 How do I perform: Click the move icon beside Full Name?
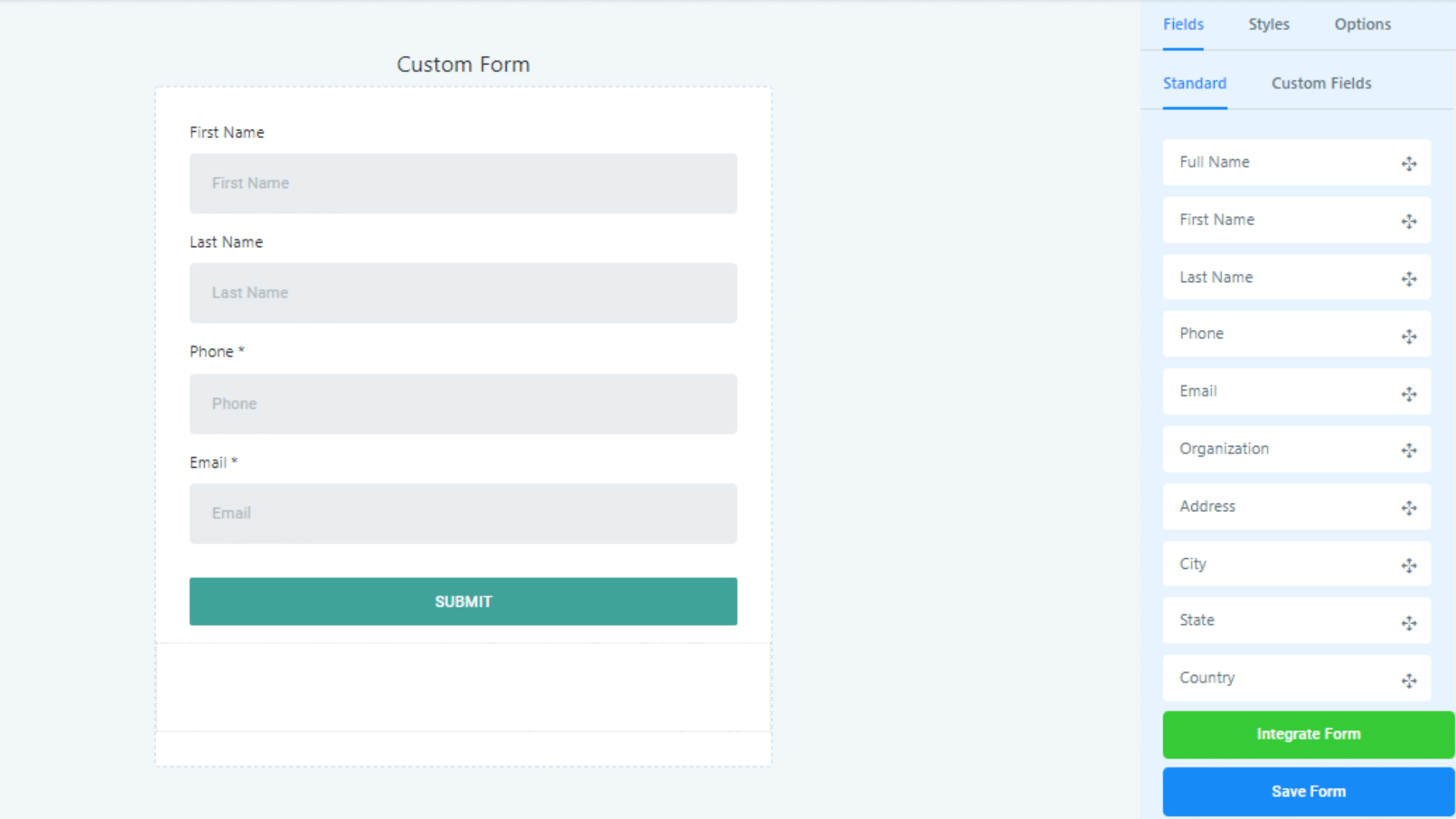[1409, 164]
